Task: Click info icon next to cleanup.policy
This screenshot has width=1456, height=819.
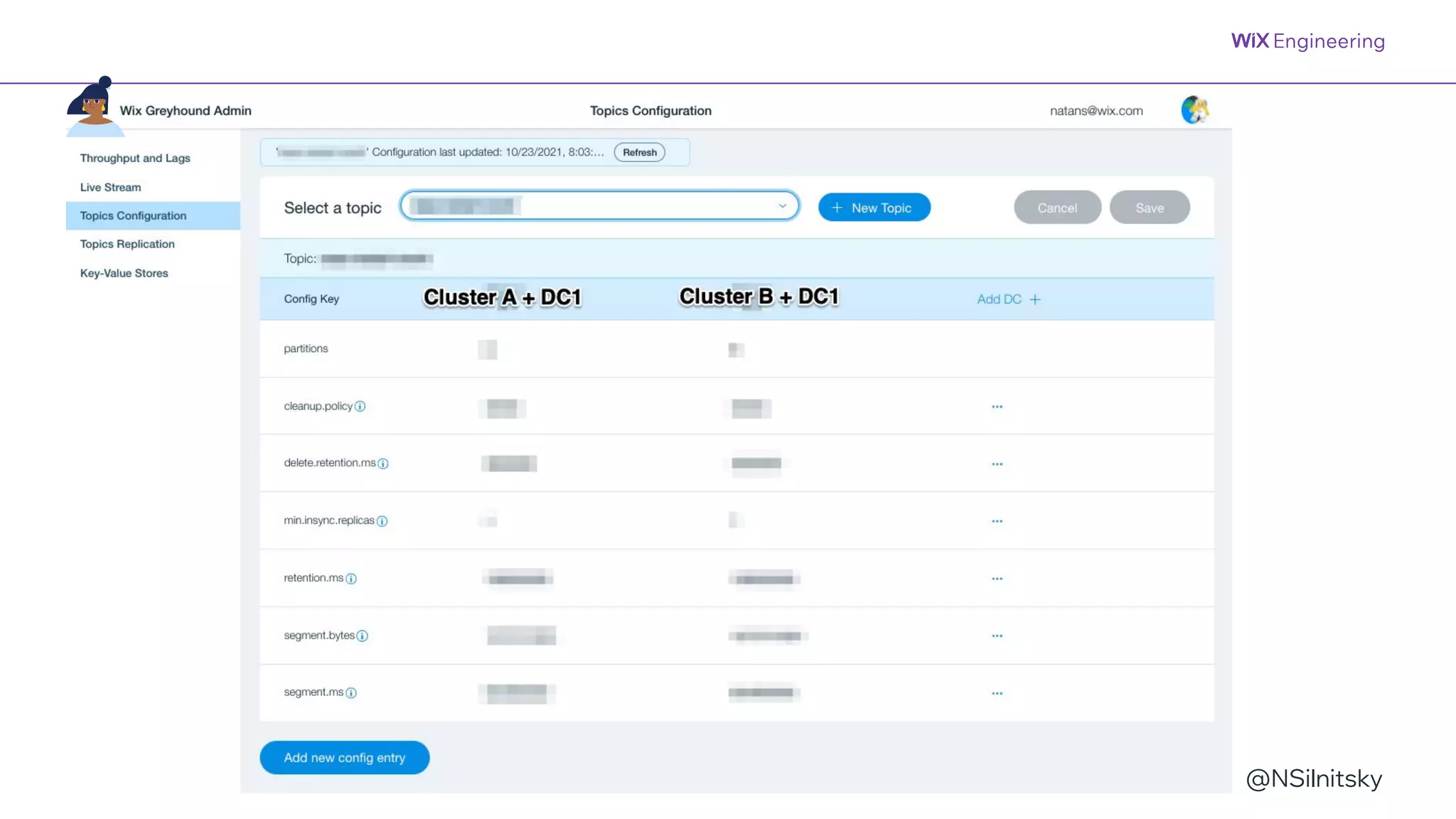Action: pyautogui.click(x=360, y=407)
